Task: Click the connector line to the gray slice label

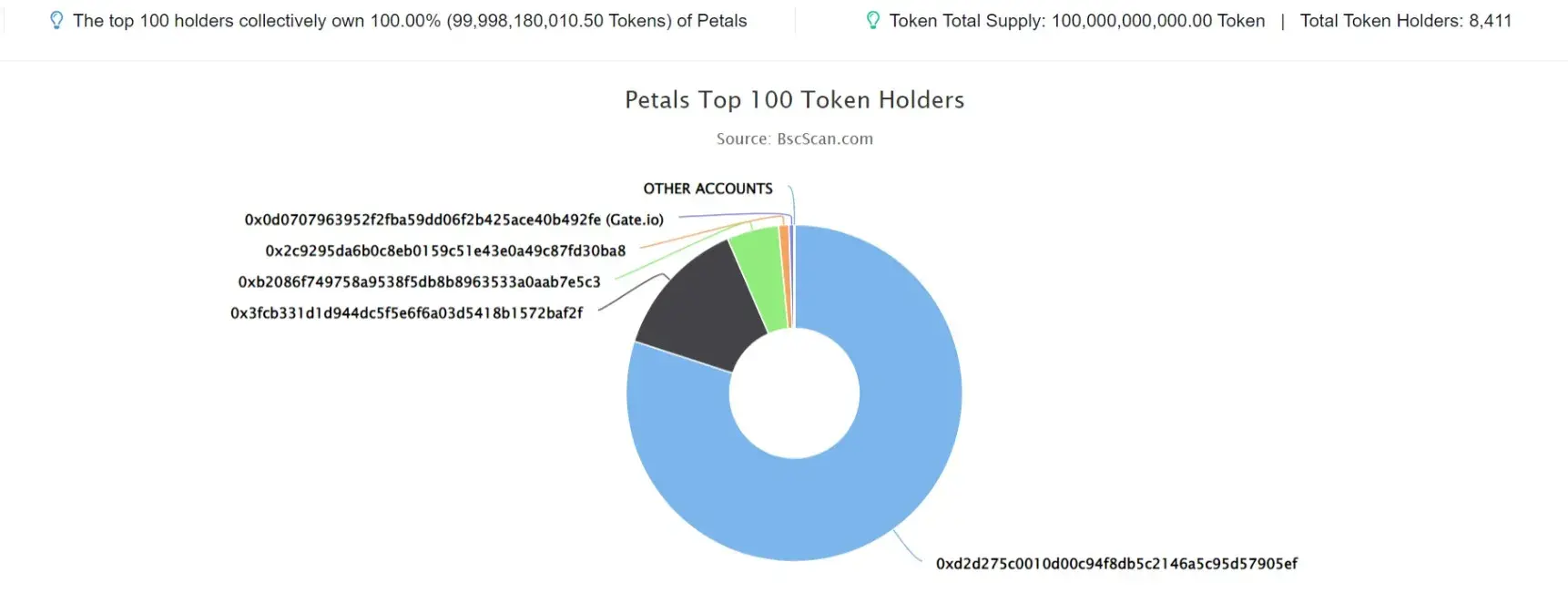Action: click(633, 291)
